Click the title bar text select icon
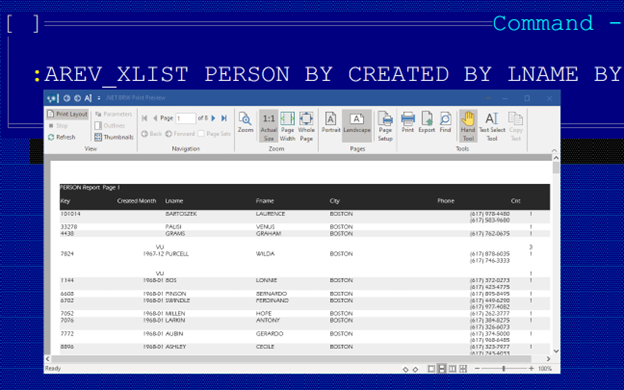Image resolution: width=624 pixels, height=390 pixels. 88,98
